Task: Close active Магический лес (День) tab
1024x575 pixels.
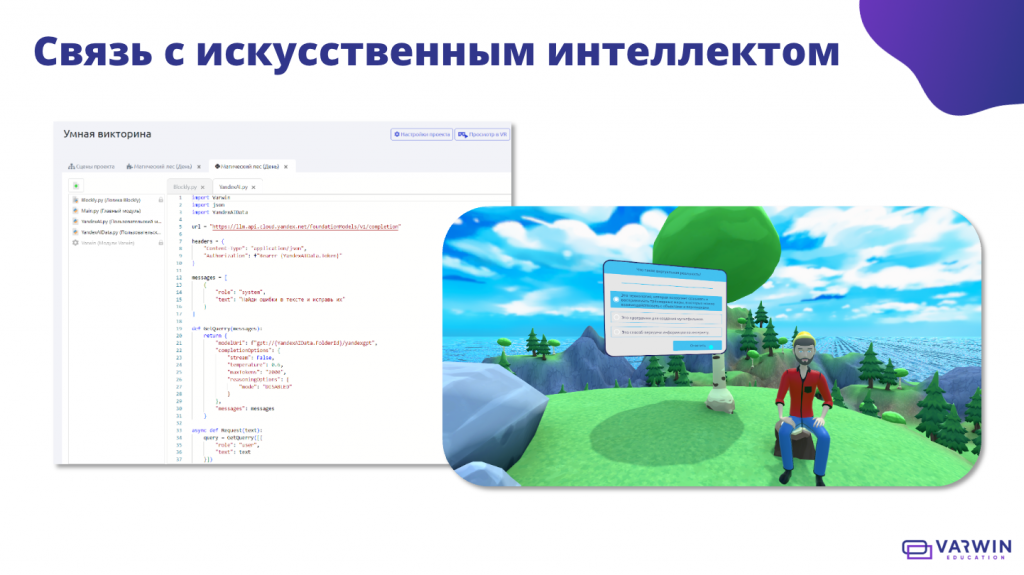Action: click(x=286, y=167)
